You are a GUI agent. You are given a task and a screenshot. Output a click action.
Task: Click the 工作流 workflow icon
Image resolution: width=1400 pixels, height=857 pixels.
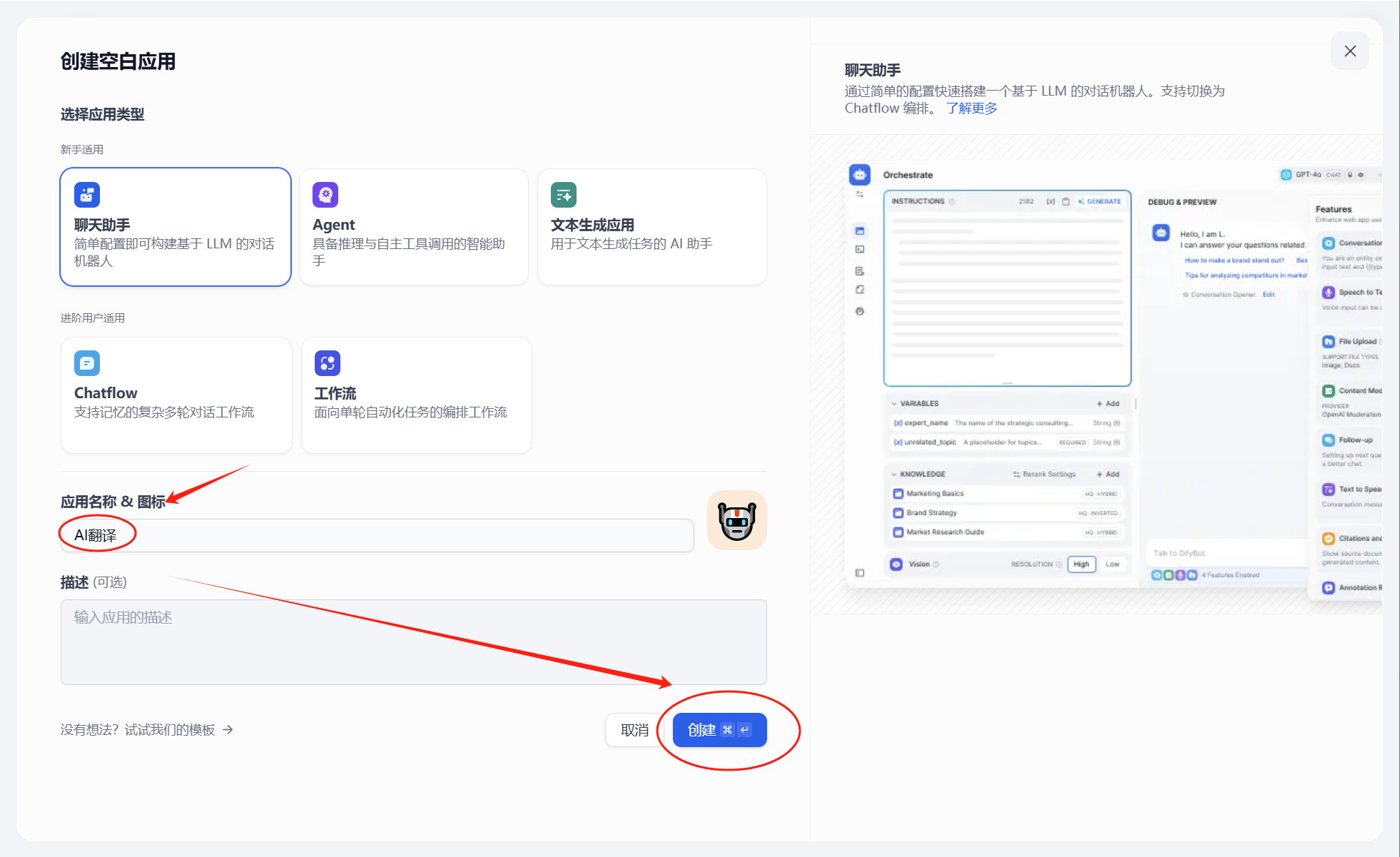click(x=327, y=363)
